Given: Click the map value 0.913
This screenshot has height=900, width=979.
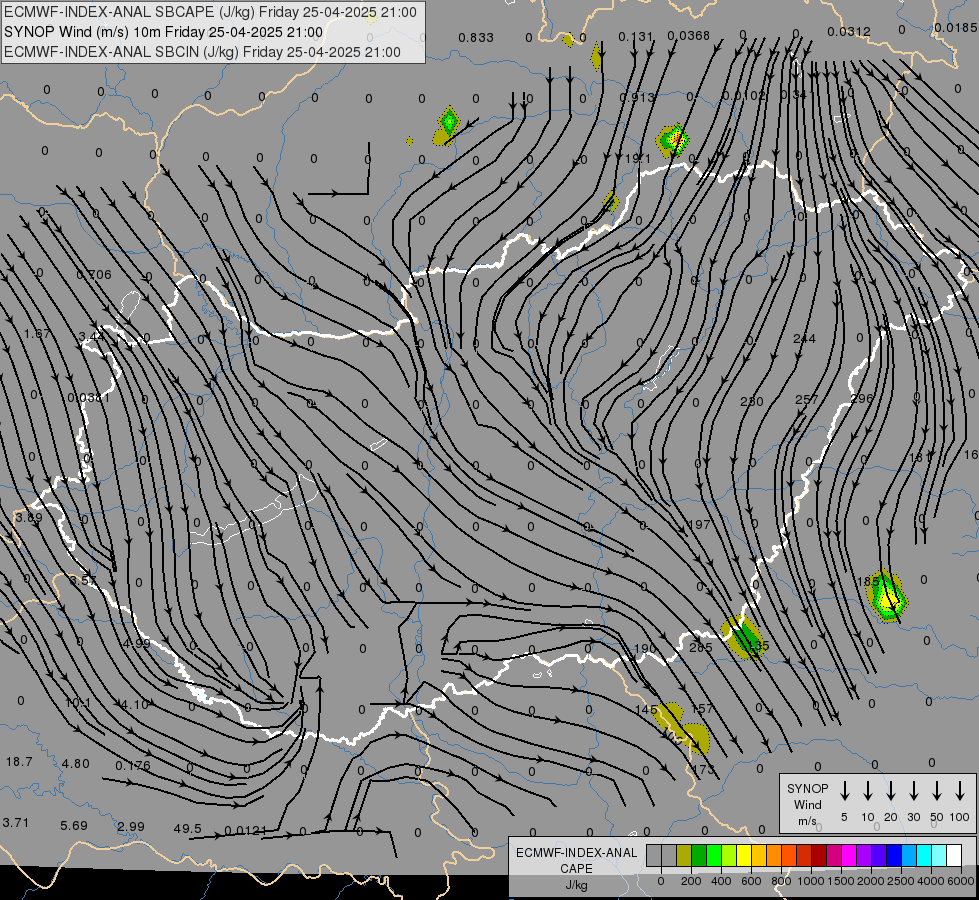Looking at the screenshot, I should click(x=637, y=97).
